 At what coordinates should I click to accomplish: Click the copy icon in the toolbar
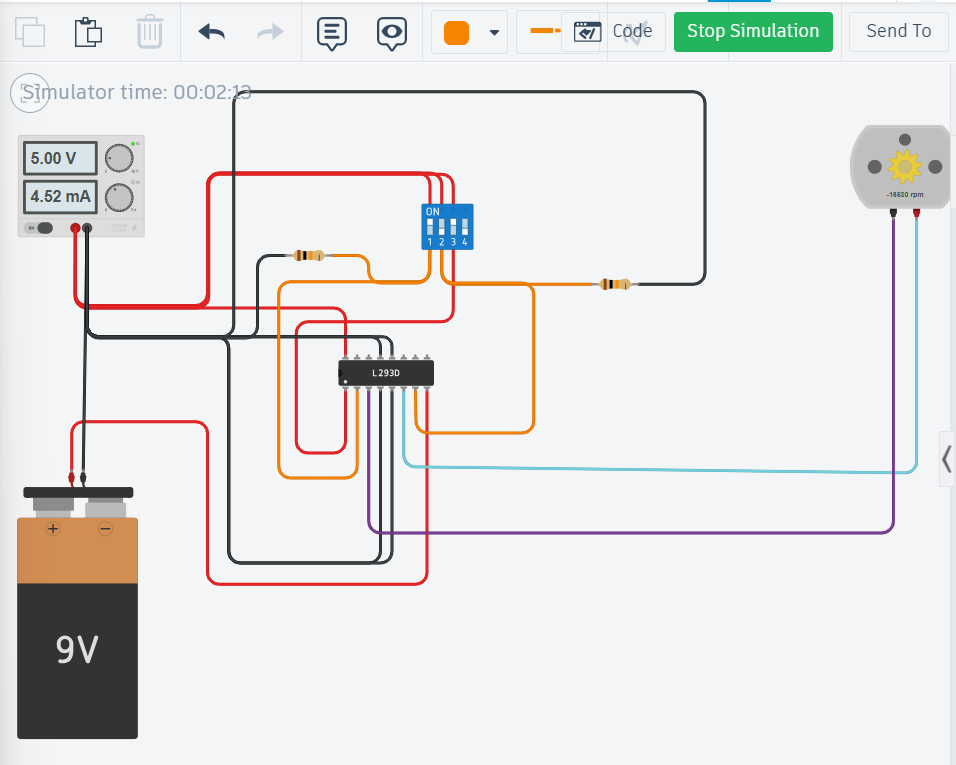point(30,31)
